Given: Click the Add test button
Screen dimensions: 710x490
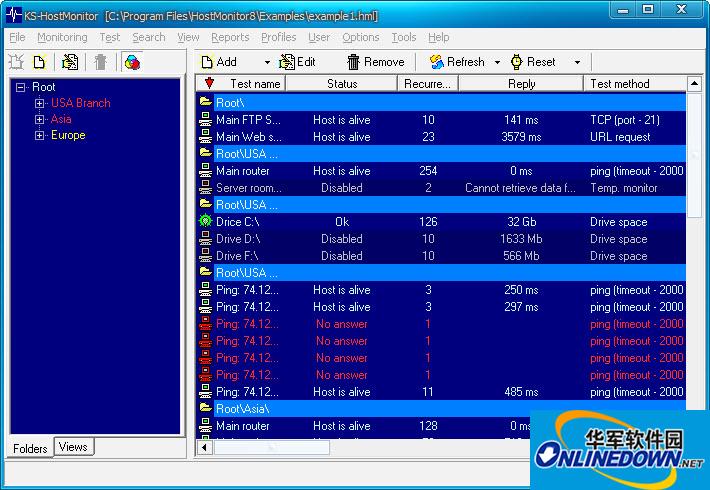Looking at the screenshot, I should click(x=219, y=62).
